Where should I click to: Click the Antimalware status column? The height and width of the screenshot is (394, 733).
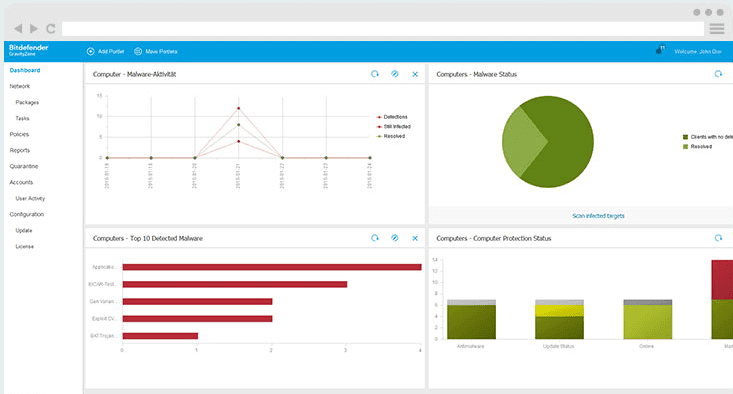coord(471,319)
